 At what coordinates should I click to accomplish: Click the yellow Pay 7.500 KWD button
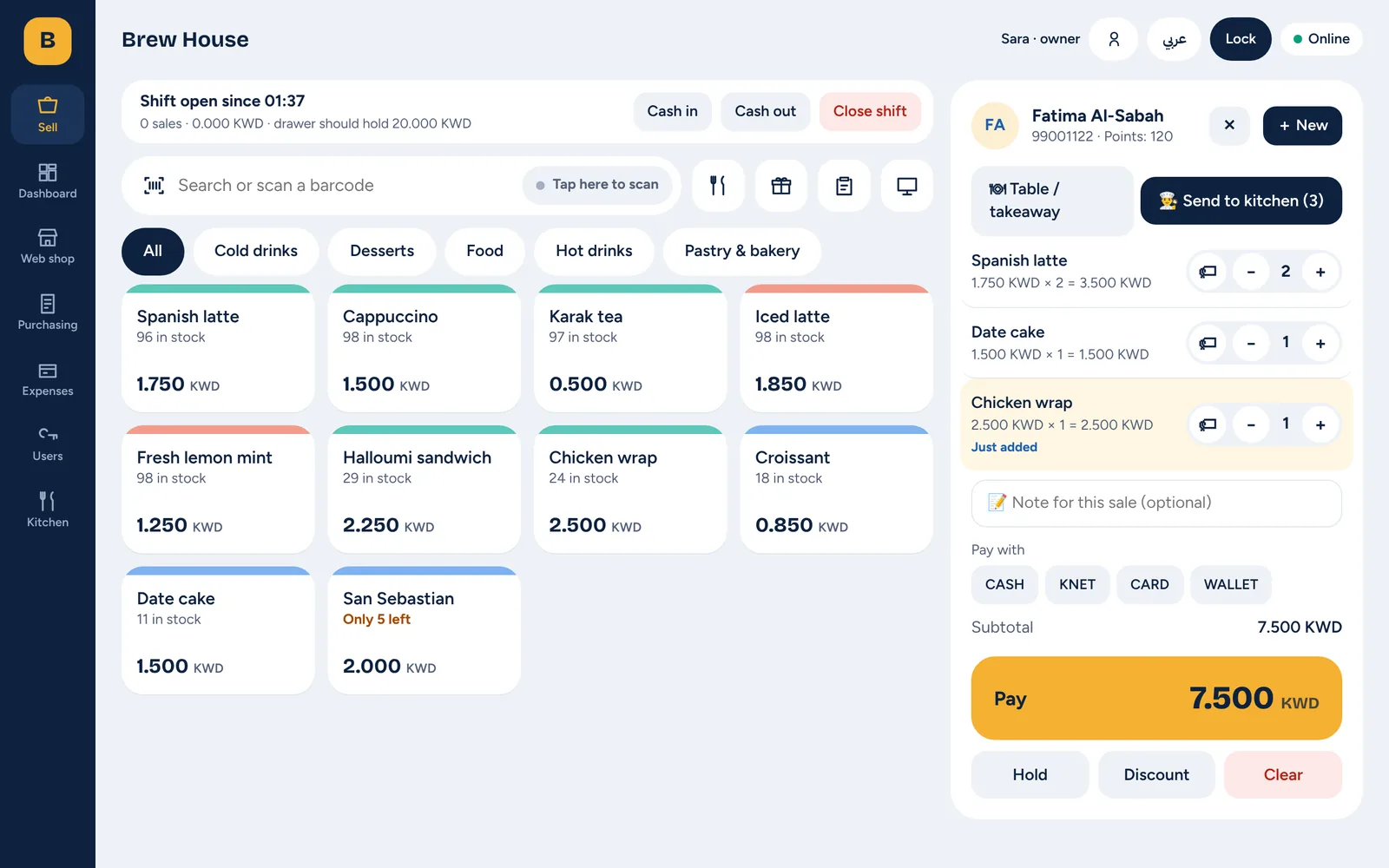pyautogui.click(x=1156, y=698)
